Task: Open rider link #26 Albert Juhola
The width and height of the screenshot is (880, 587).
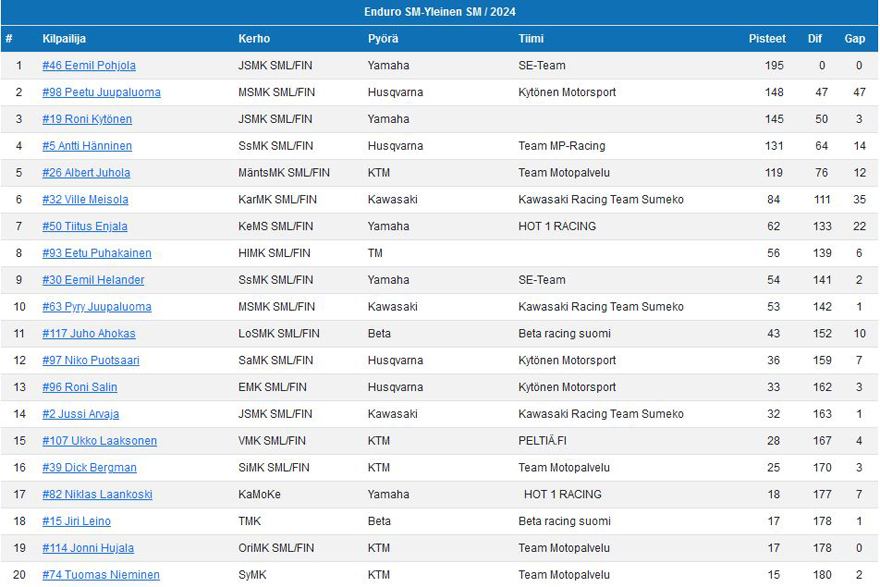Action: click(86, 173)
